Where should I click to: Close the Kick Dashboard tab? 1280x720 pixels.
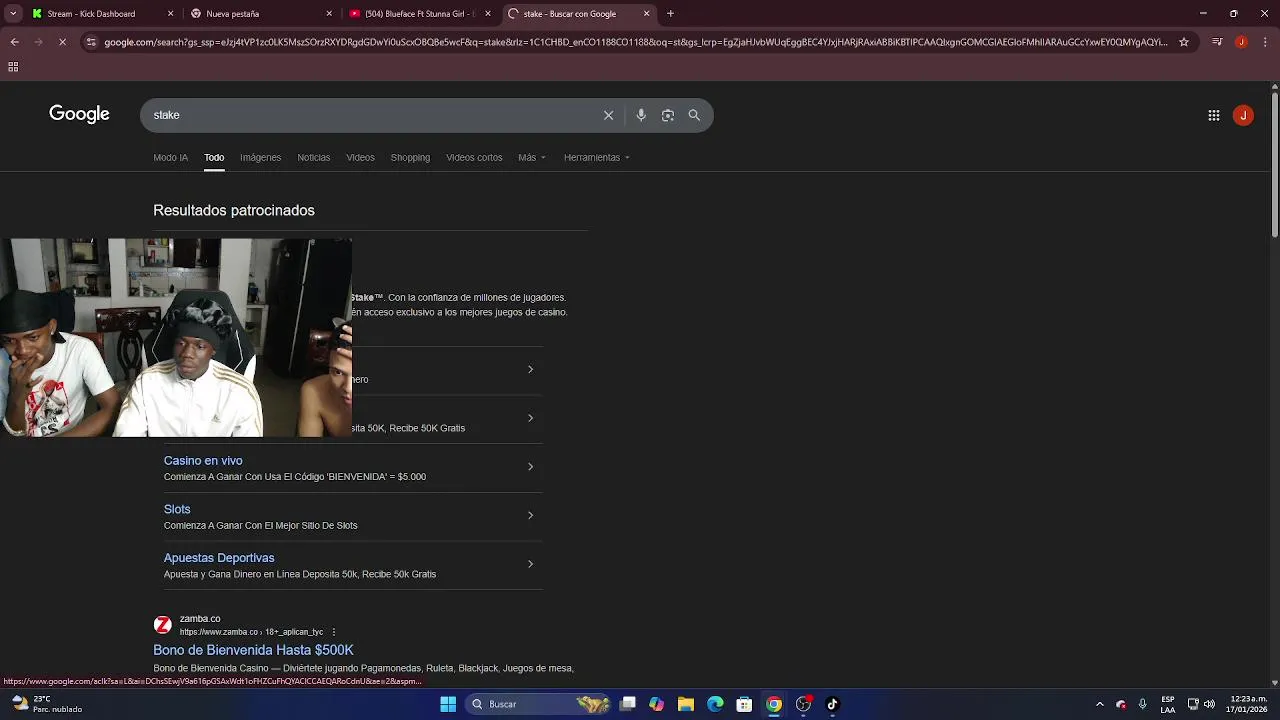point(170,14)
